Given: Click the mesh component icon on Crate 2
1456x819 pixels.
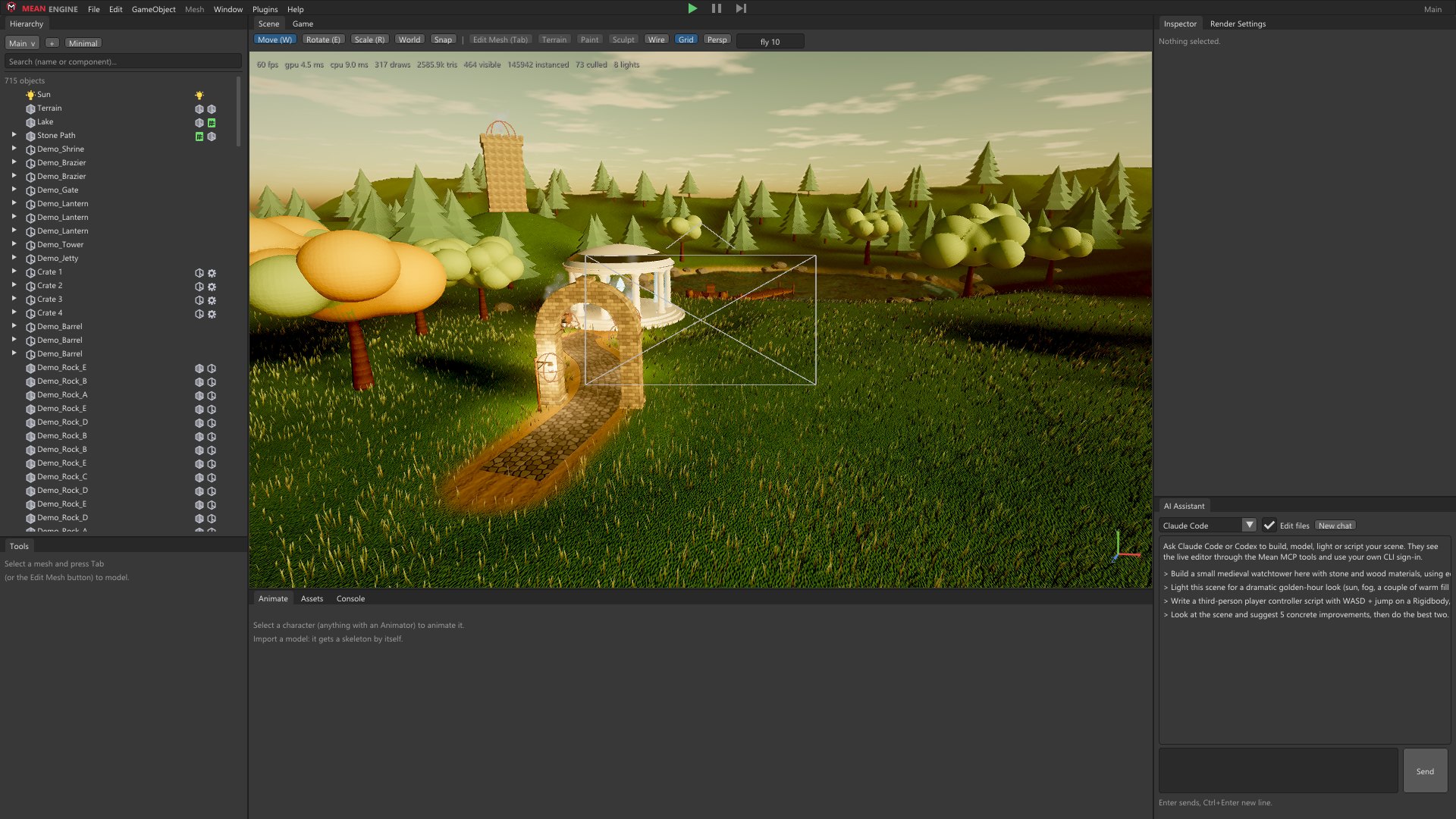Looking at the screenshot, I should [199, 286].
